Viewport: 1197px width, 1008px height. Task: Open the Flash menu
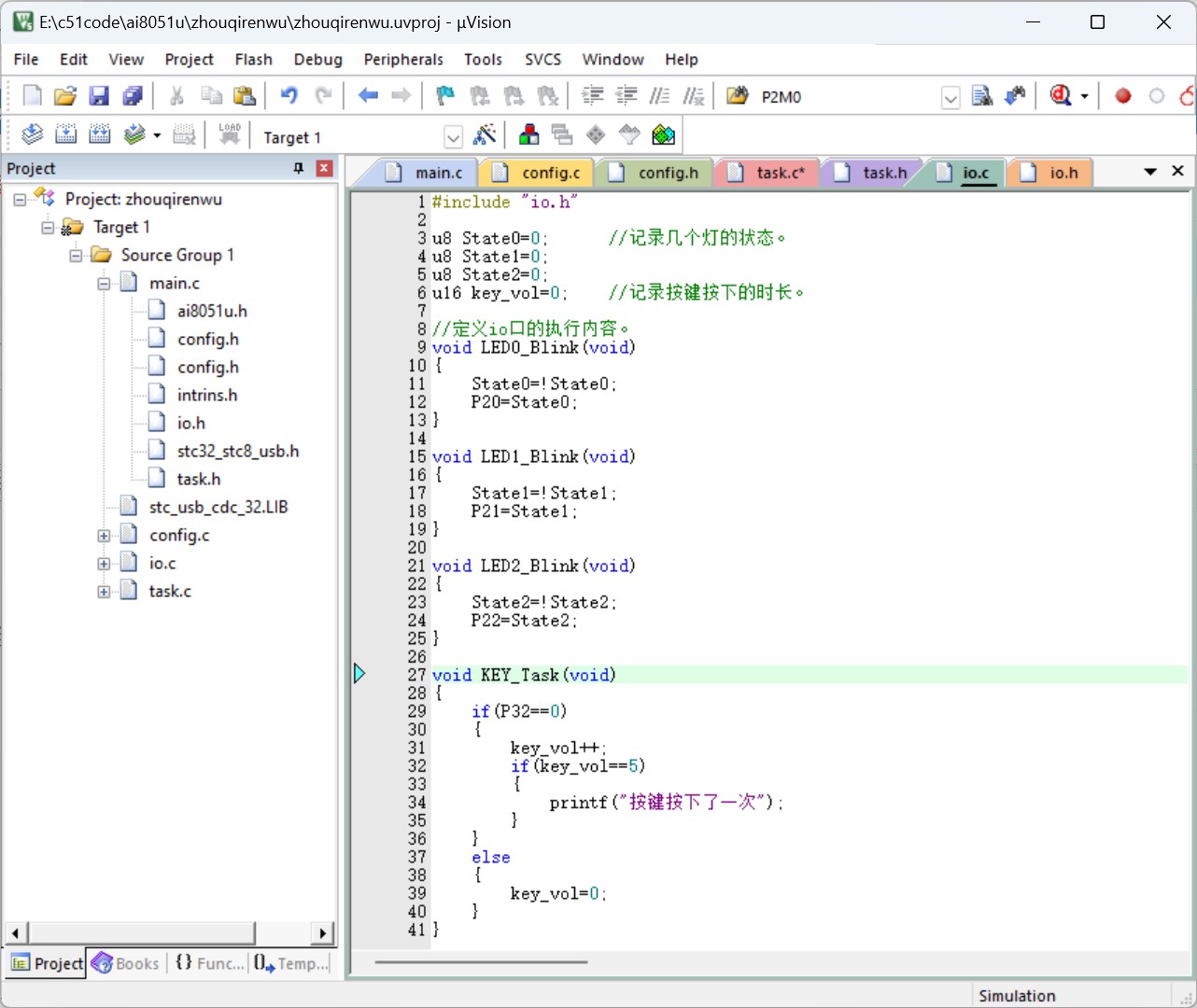[253, 59]
